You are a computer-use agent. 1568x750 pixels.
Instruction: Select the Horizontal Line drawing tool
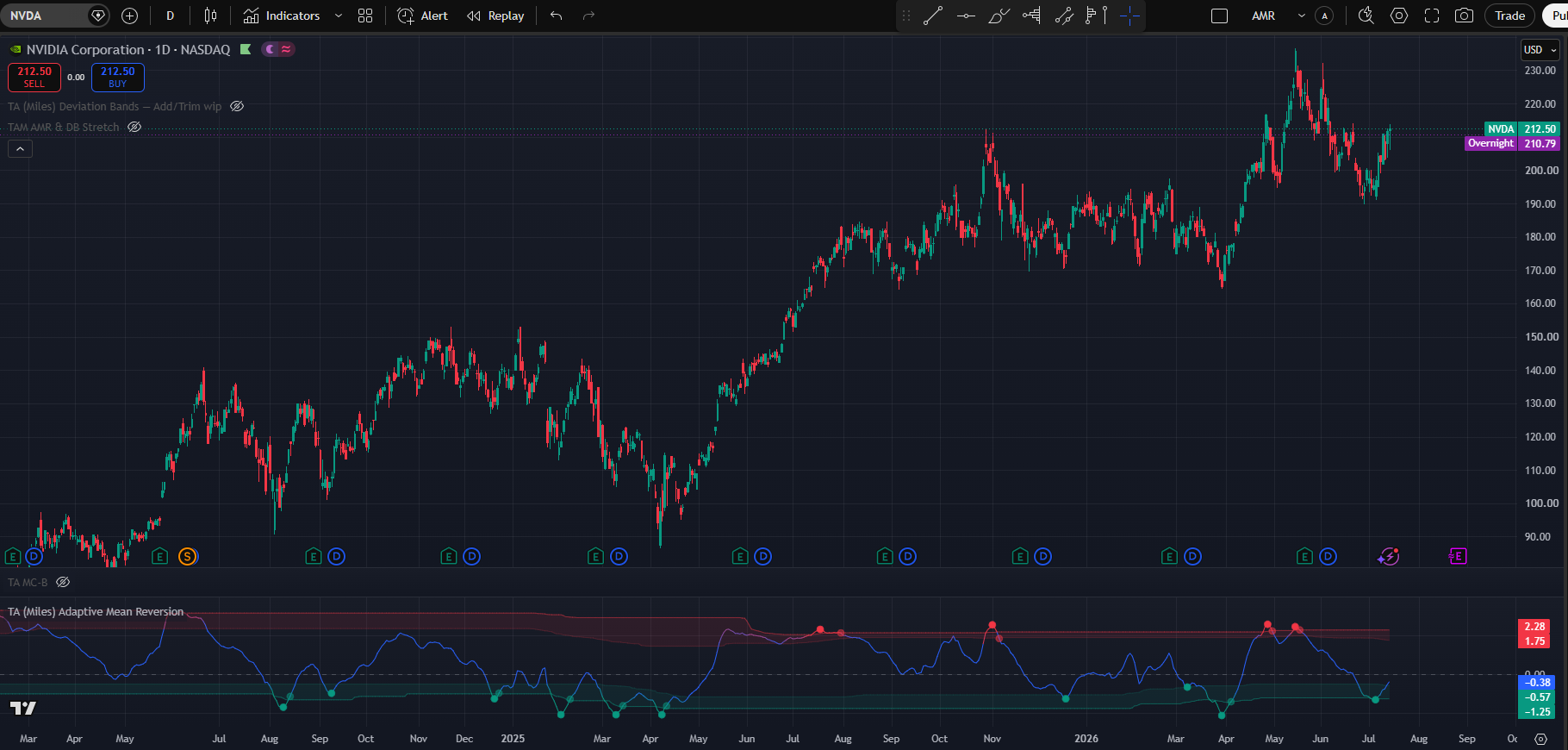coord(966,16)
